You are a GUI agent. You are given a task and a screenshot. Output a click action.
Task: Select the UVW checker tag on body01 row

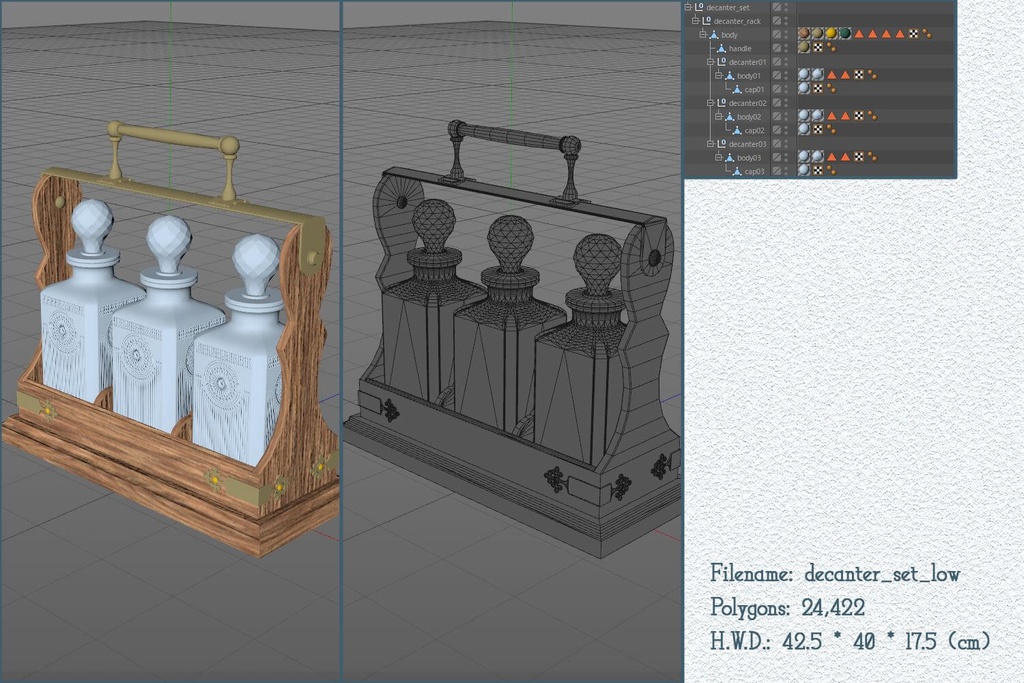tap(859, 75)
